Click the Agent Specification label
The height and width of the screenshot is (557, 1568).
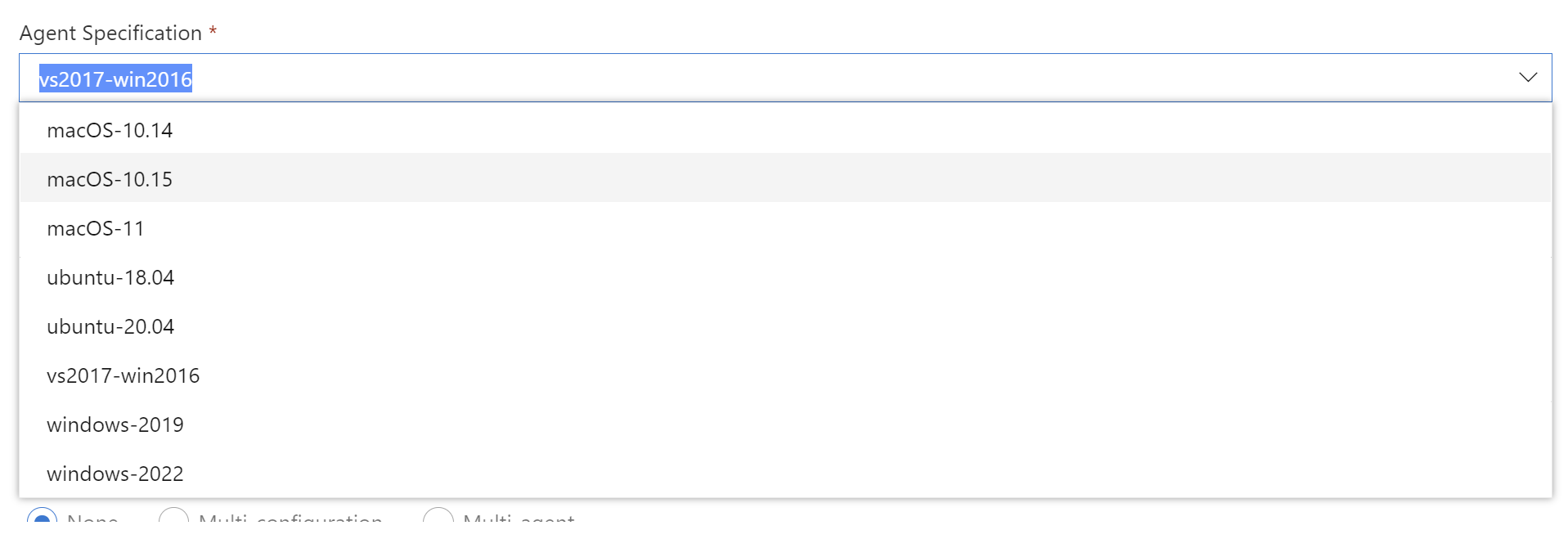110,33
